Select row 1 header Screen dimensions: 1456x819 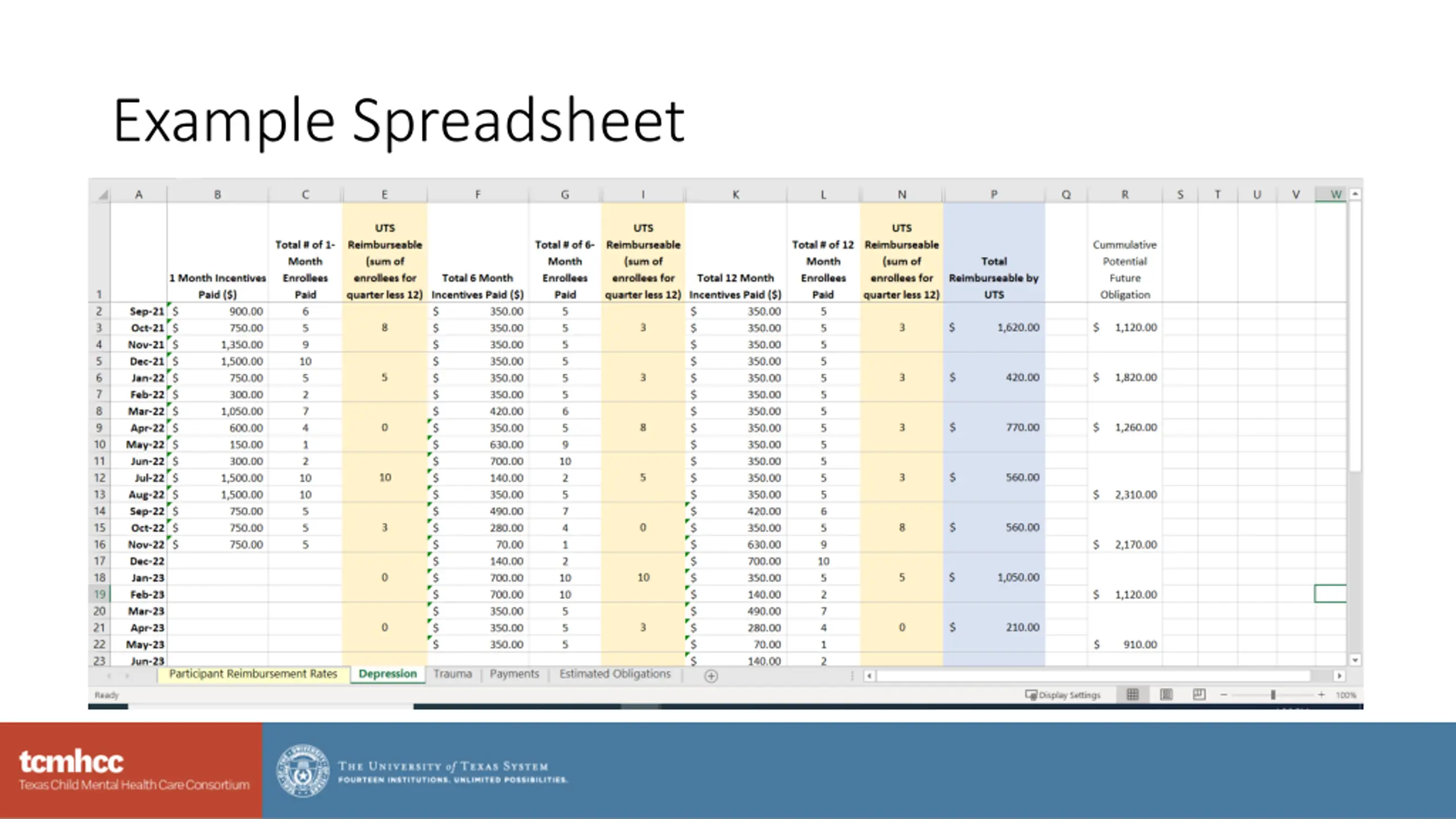[x=99, y=253]
